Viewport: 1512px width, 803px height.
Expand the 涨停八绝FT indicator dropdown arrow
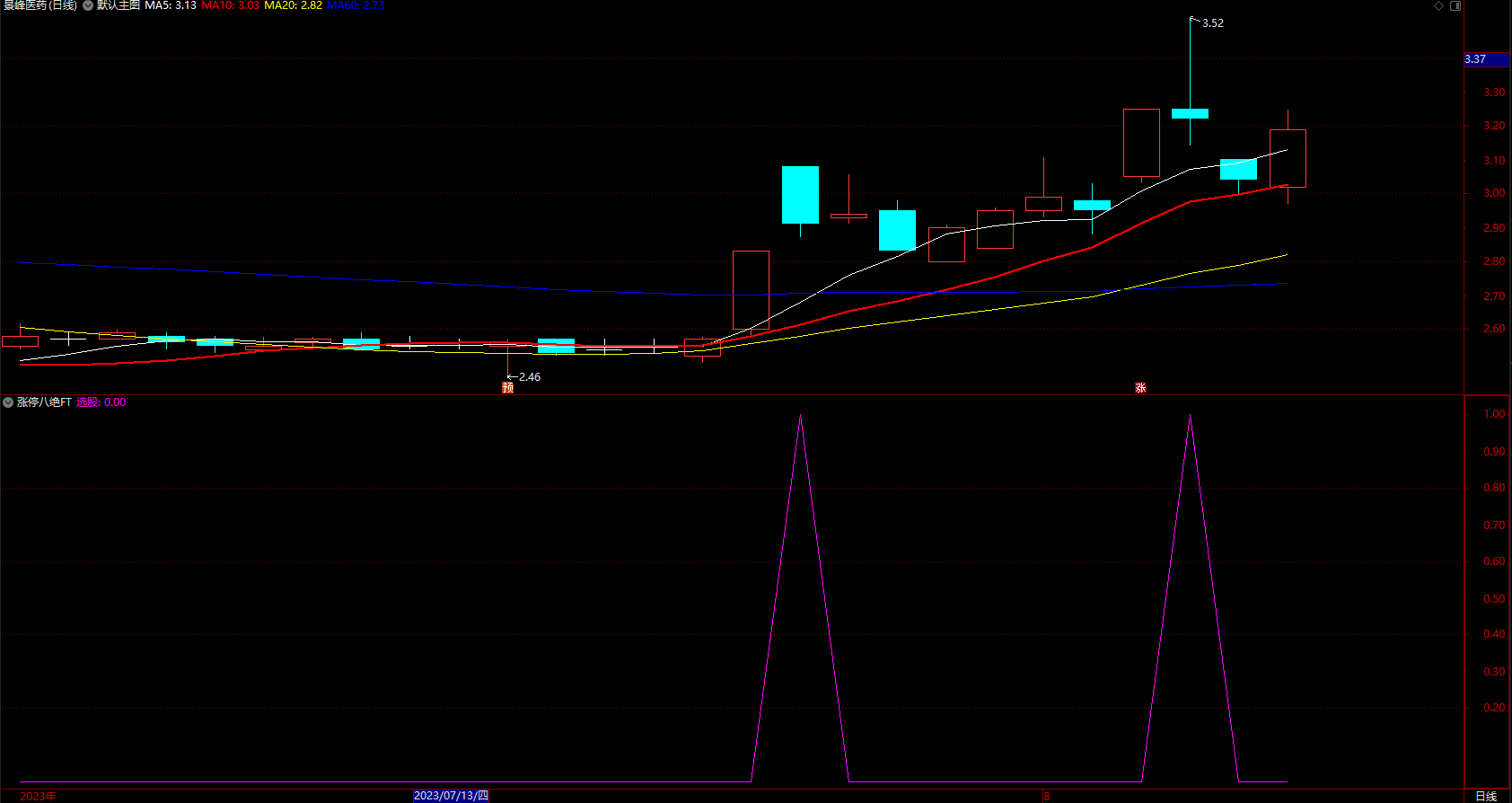pyautogui.click(x=8, y=402)
